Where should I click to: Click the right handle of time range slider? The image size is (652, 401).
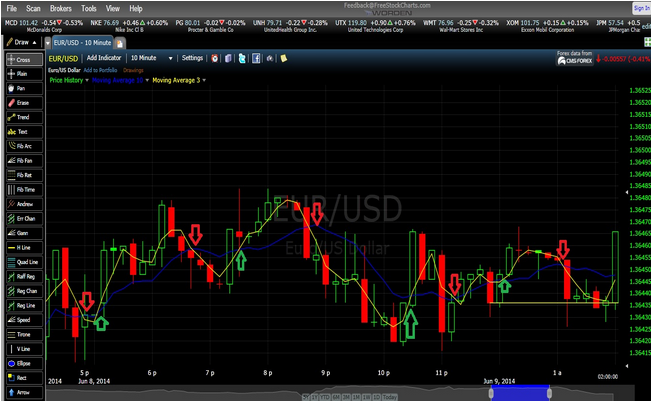click(x=549, y=393)
